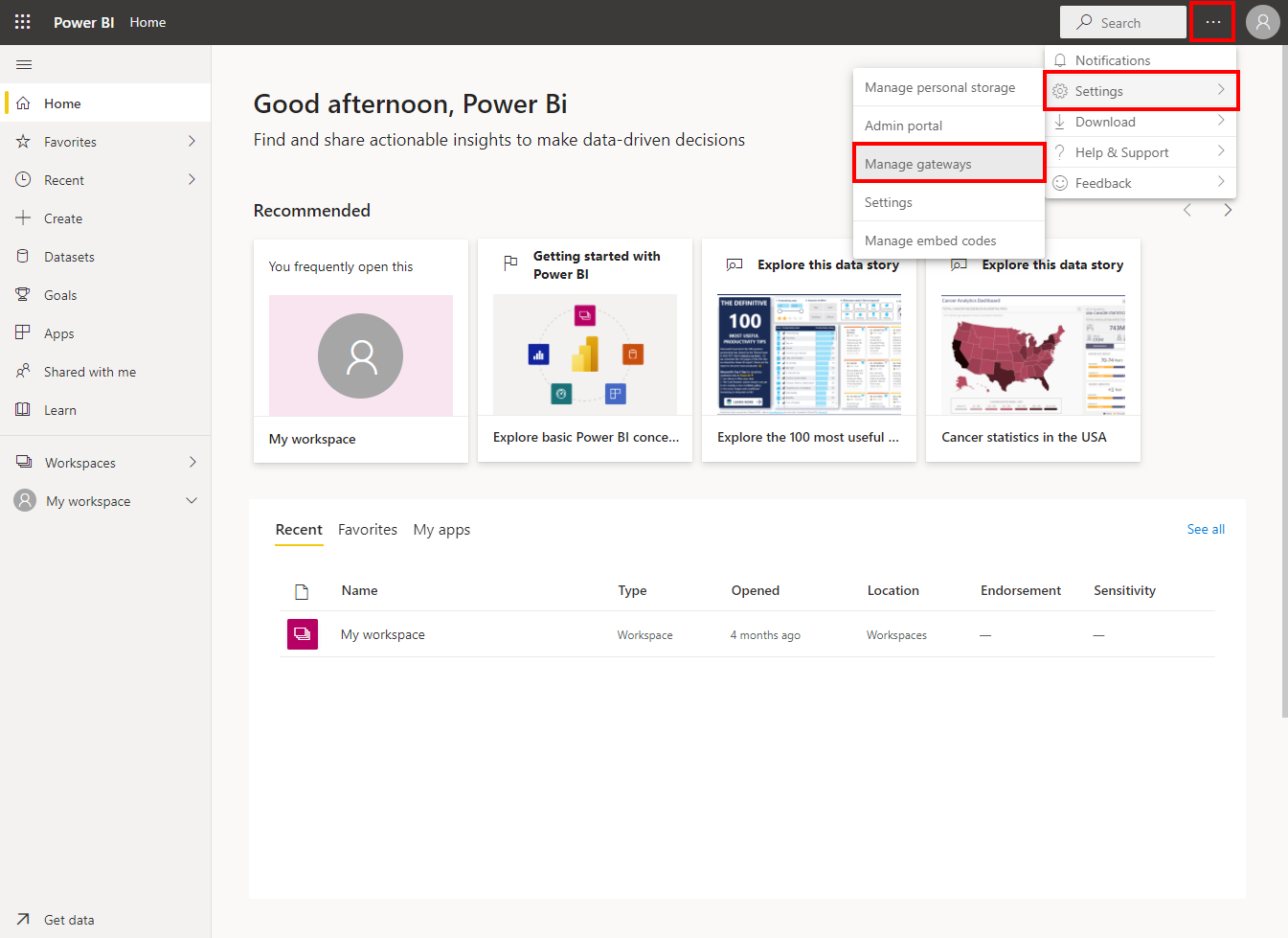Expand the Favorites chevron in sidebar
This screenshot has width=1288, height=938.
(x=192, y=142)
